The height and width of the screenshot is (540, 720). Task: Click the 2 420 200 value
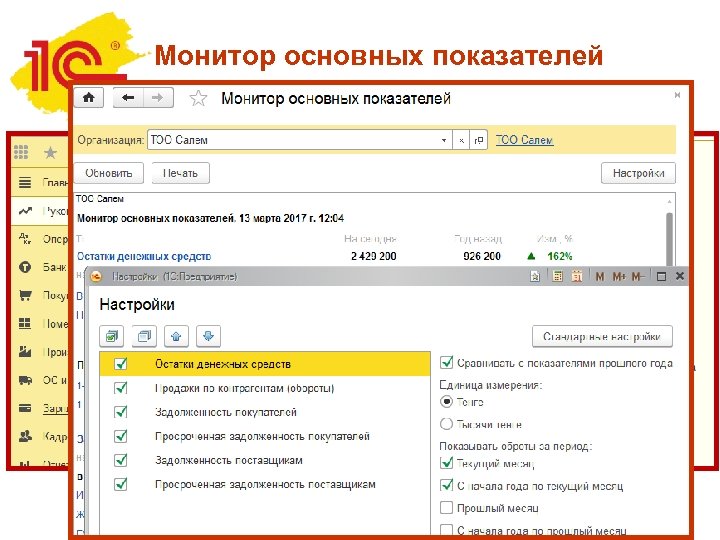[x=373, y=256]
